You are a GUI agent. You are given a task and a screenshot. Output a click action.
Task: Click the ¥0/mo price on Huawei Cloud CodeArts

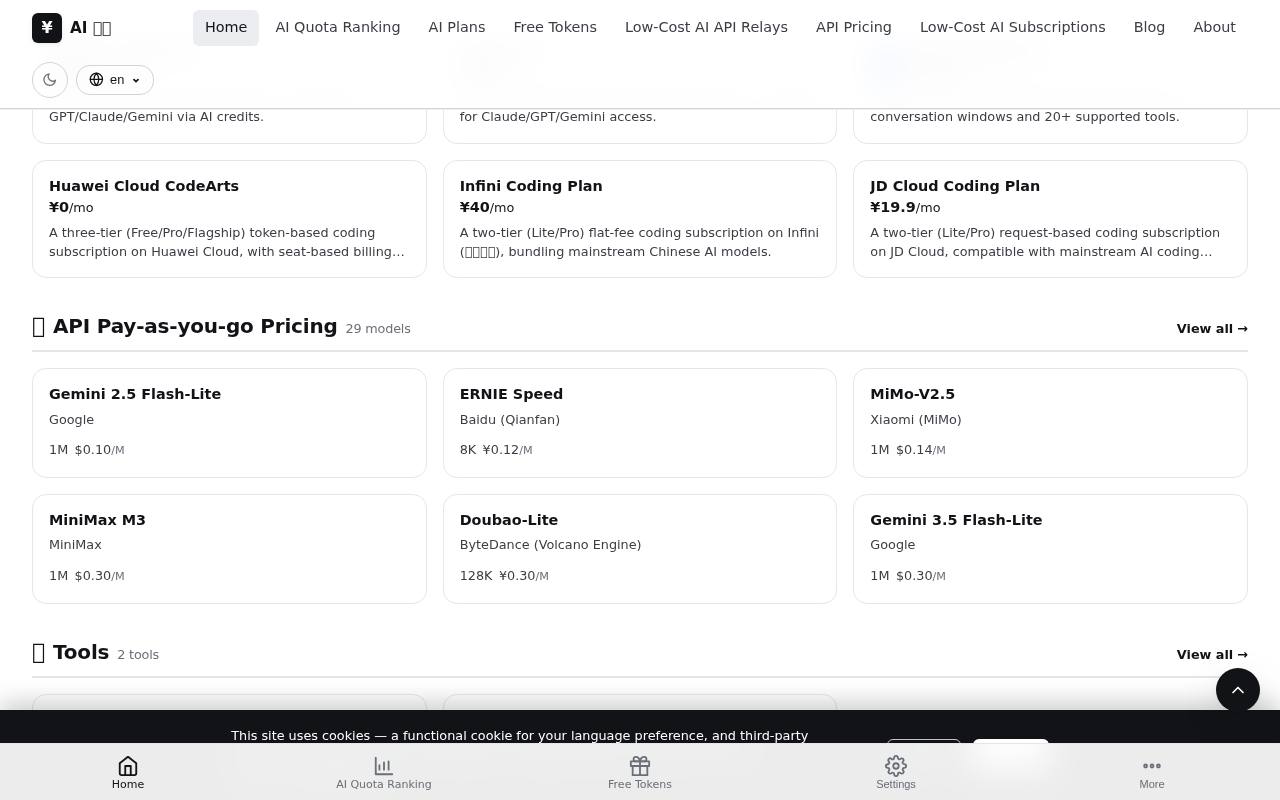click(x=71, y=208)
